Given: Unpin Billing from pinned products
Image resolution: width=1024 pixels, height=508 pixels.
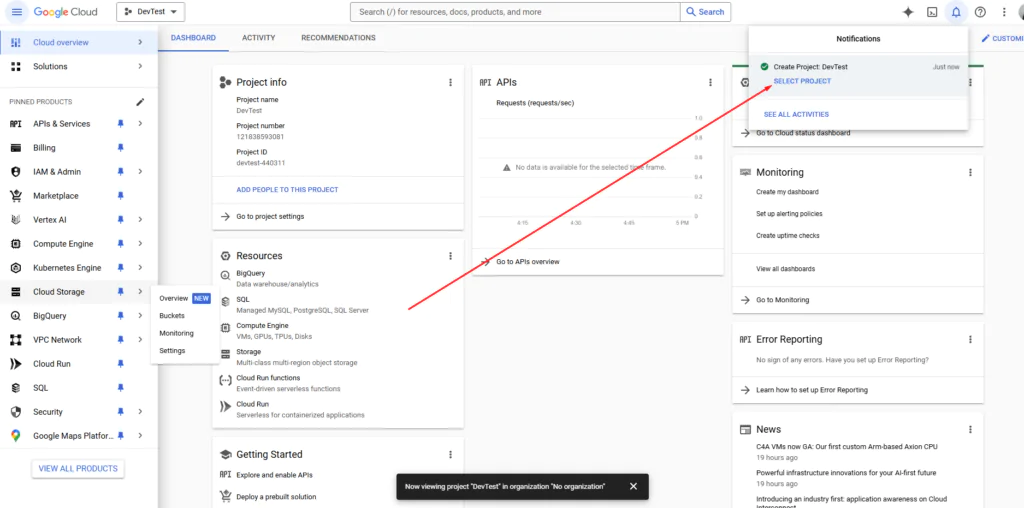Looking at the screenshot, I should tap(120, 148).
